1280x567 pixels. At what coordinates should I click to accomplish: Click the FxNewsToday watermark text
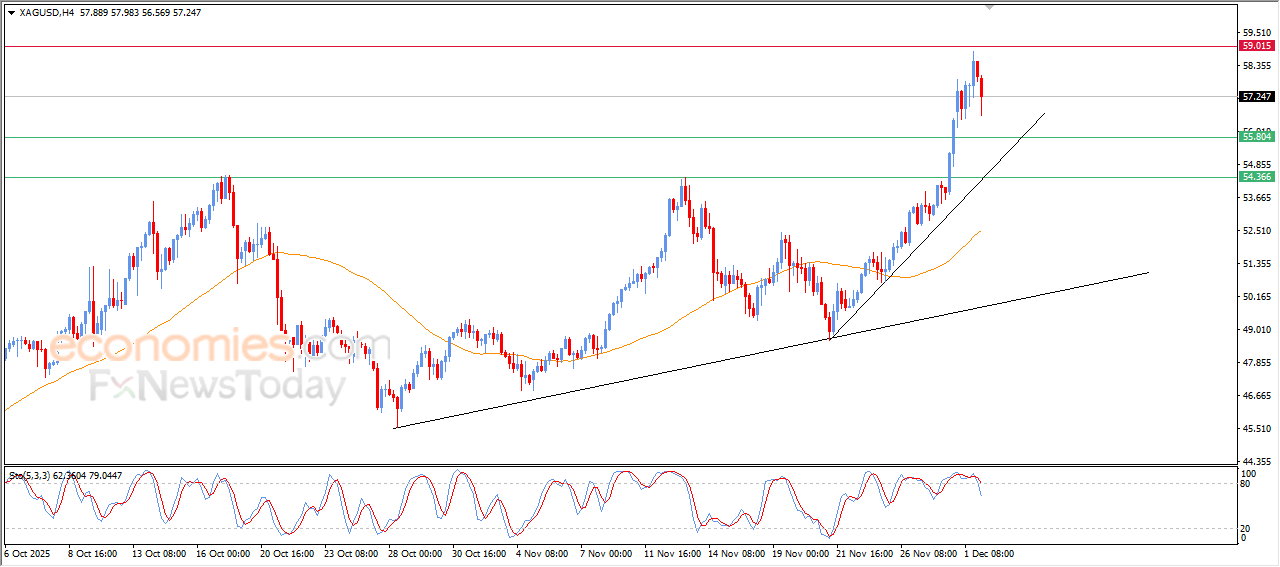(217, 384)
